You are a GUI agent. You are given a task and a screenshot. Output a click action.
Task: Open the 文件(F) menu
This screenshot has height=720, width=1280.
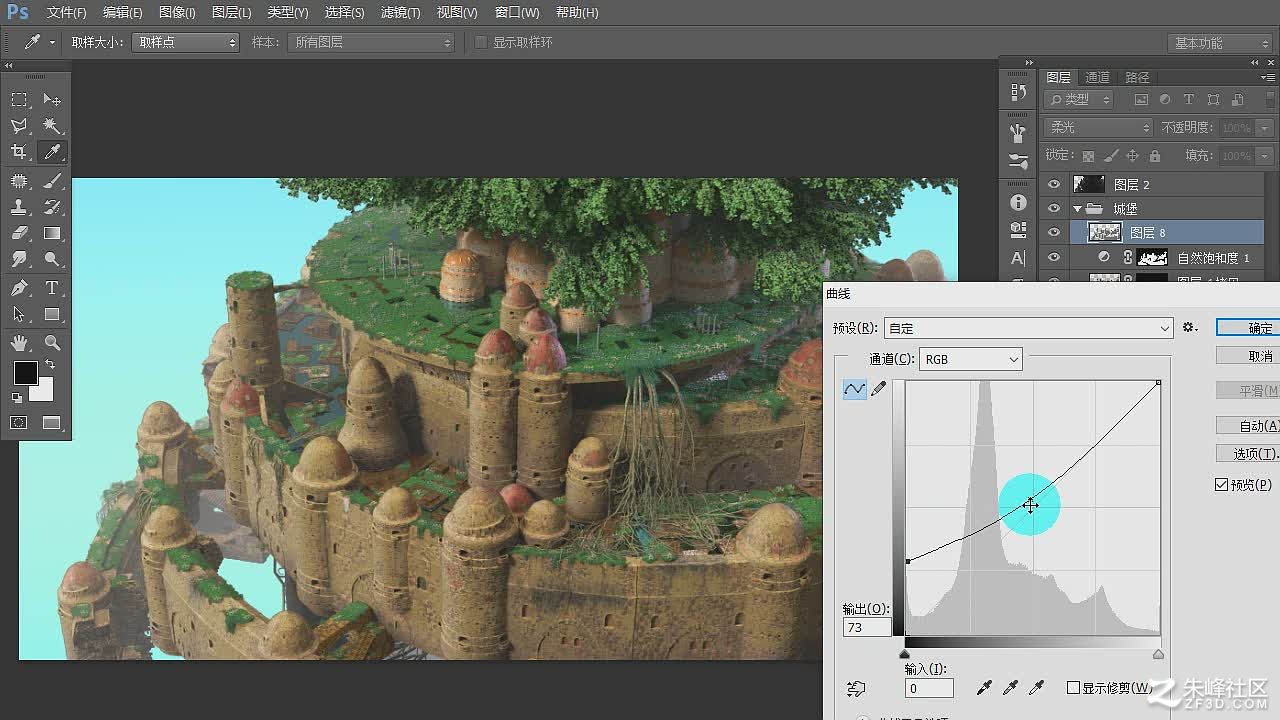66,13
